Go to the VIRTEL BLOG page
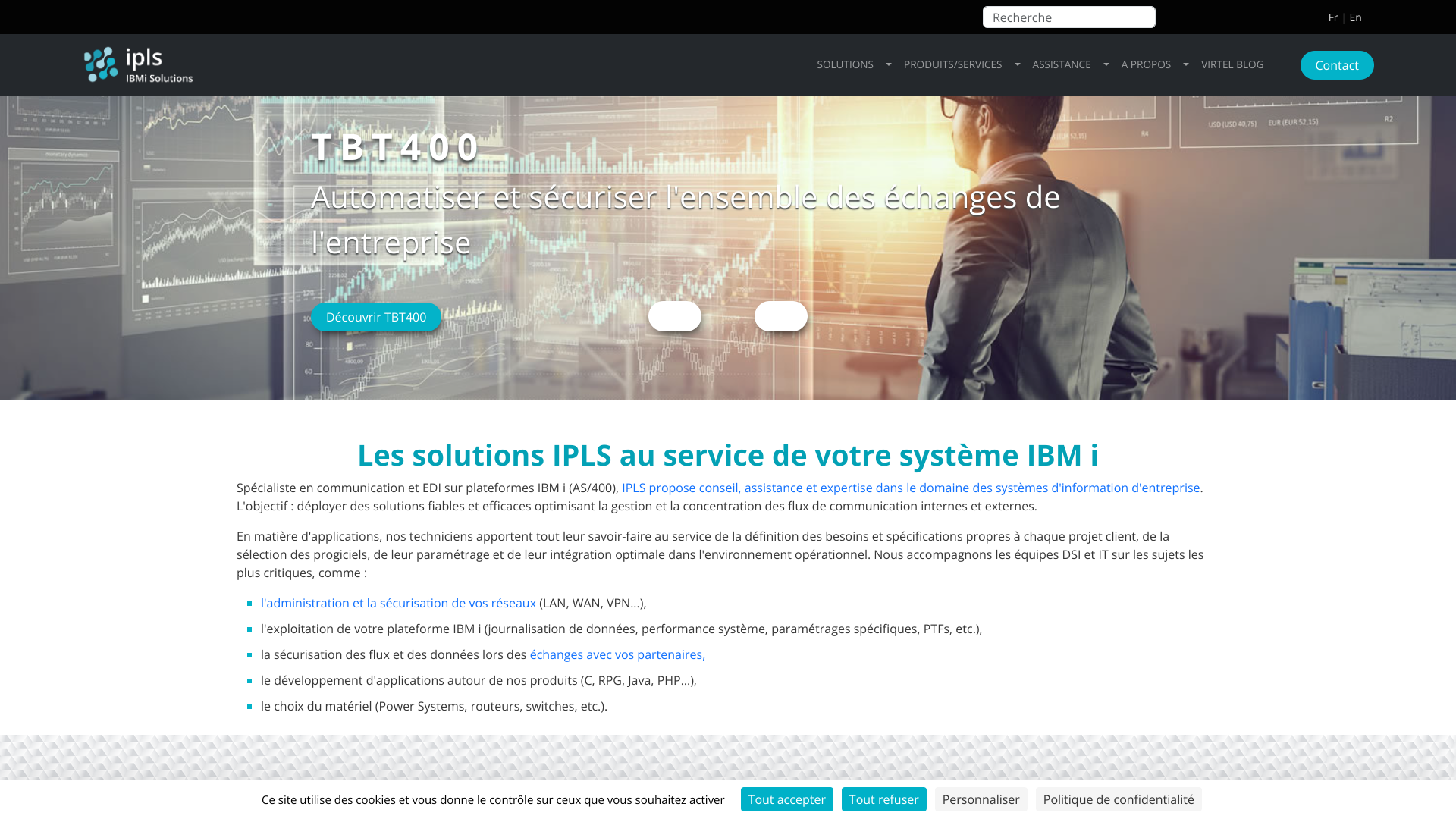Image resolution: width=1456 pixels, height=819 pixels. (x=1232, y=64)
